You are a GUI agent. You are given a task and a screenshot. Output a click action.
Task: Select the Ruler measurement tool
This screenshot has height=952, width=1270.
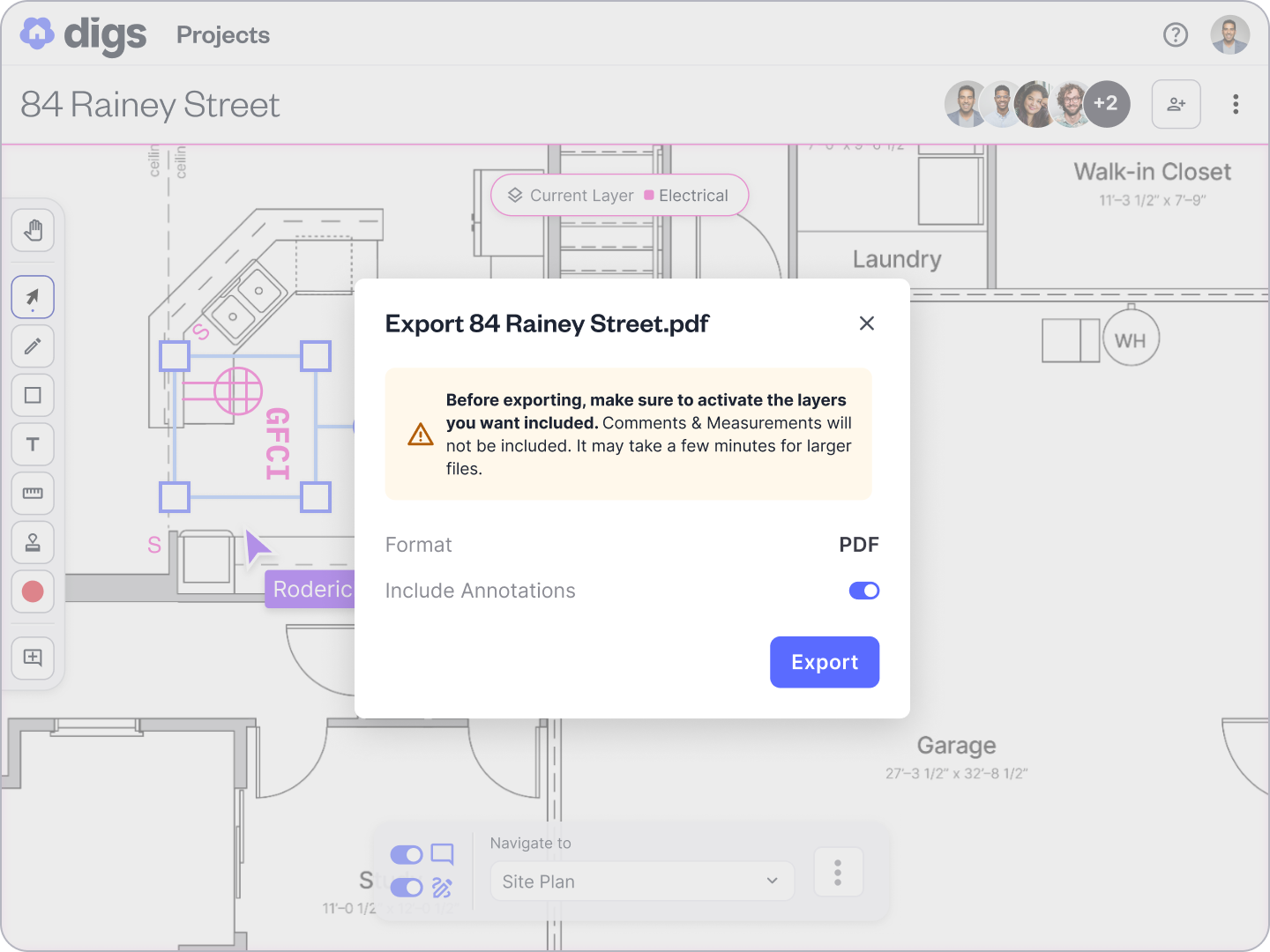[x=33, y=494]
